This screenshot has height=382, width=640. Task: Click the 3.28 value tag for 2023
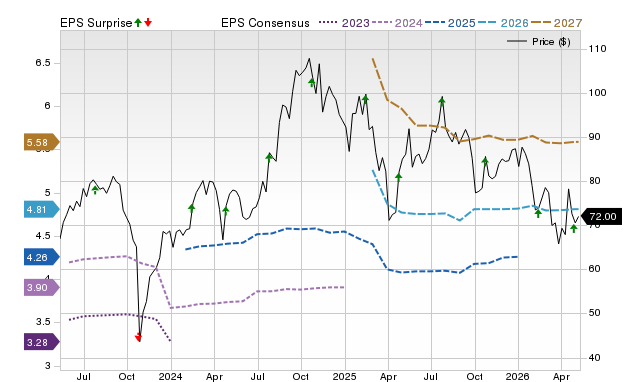point(41,342)
